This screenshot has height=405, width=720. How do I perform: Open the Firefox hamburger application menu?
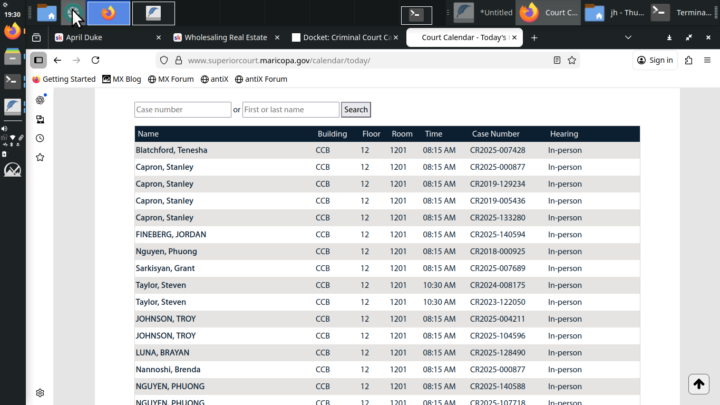tap(708, 60)
